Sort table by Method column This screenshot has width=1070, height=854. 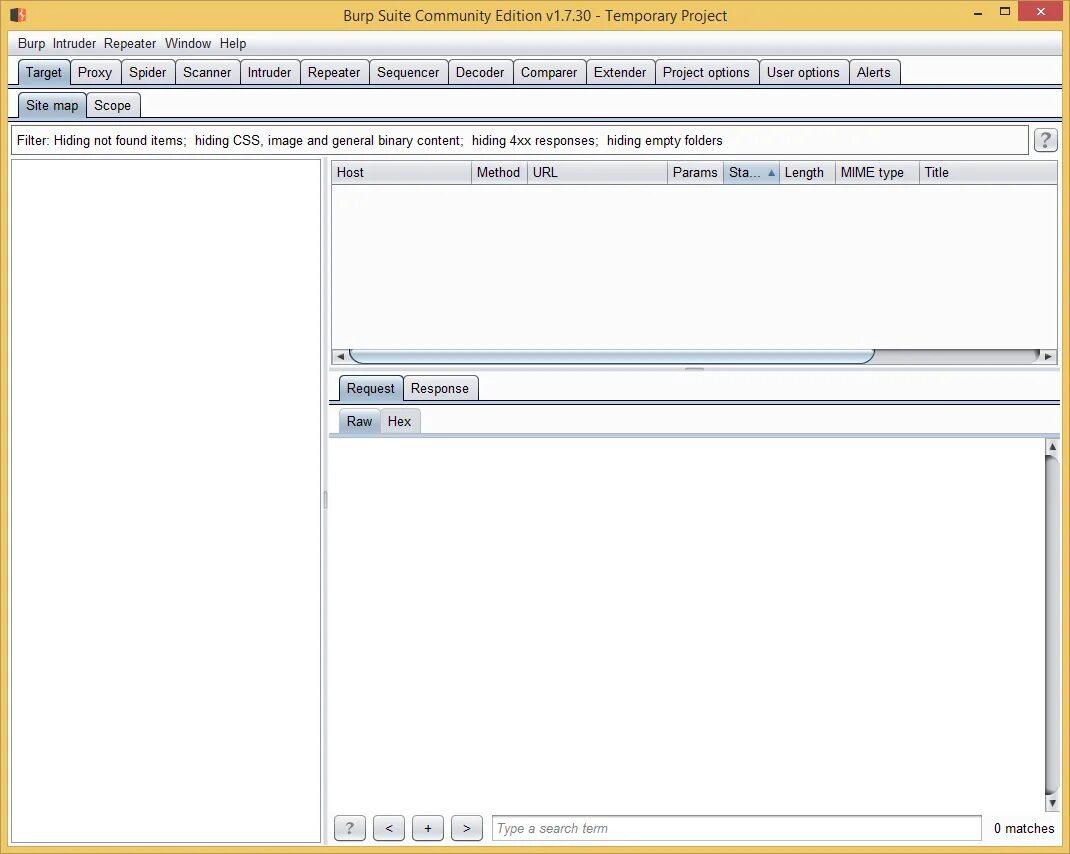point(499,173)
